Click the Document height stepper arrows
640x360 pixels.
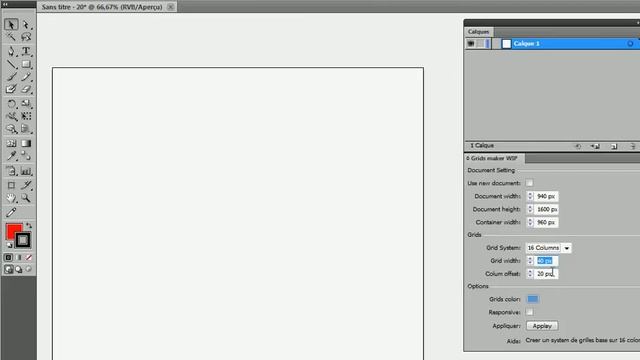coord(530,209)
